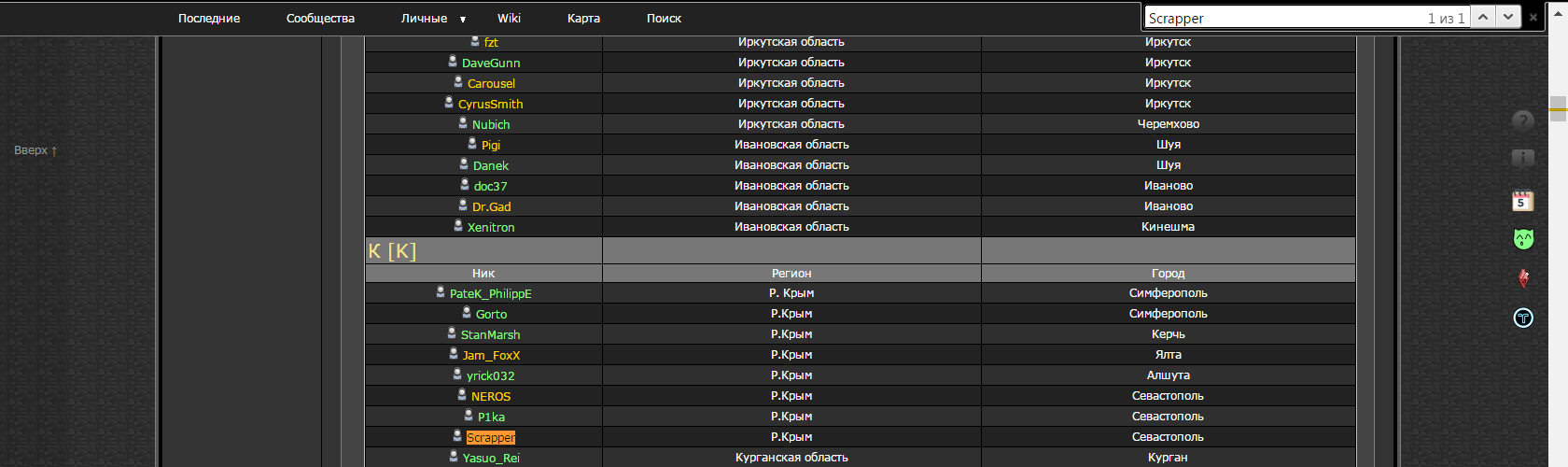Open the Последние menu item

[x=209, y=19]
